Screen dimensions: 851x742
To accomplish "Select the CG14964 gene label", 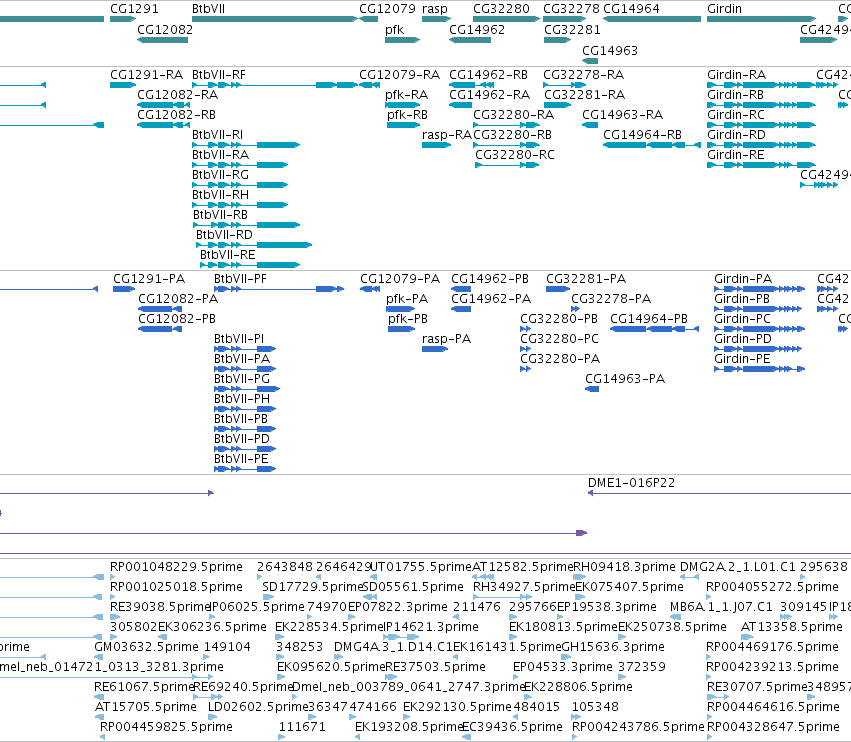I will tap(631, 9).
